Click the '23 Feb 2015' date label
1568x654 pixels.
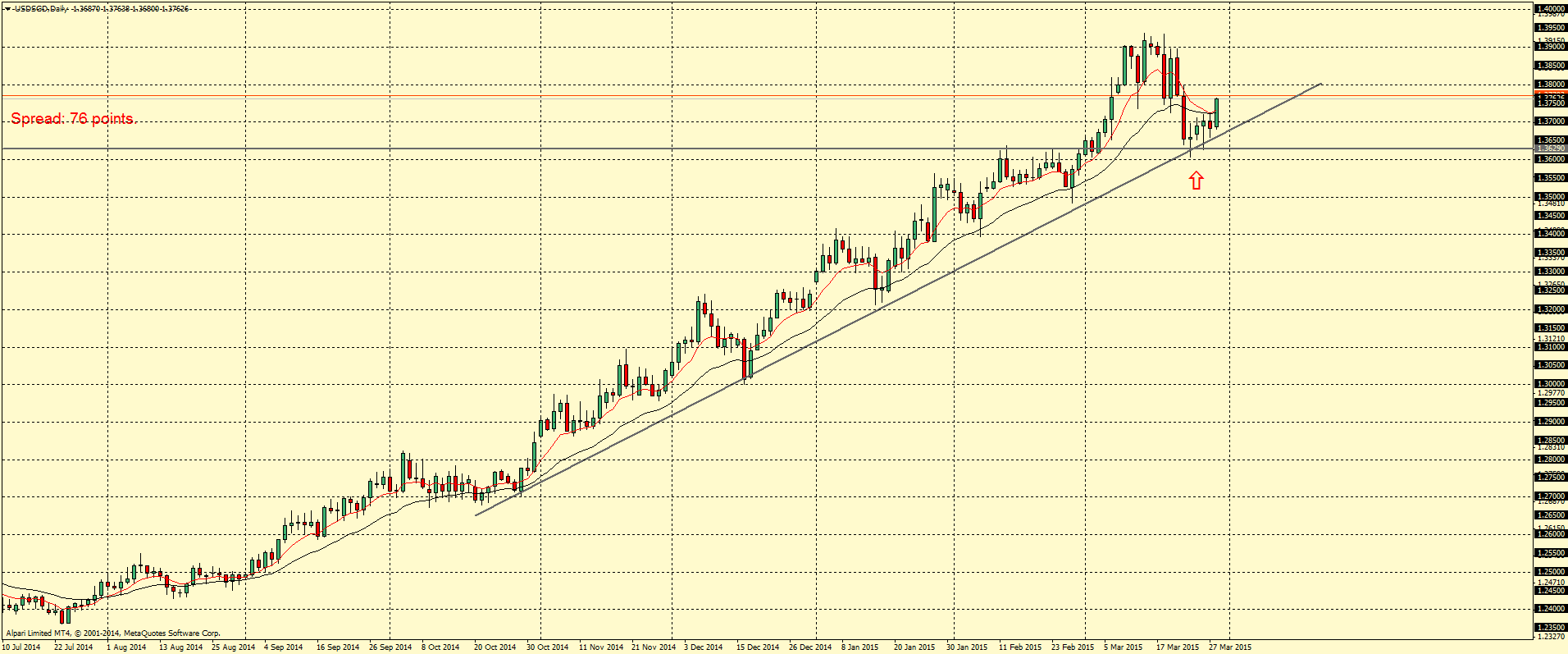[1073, 647]
